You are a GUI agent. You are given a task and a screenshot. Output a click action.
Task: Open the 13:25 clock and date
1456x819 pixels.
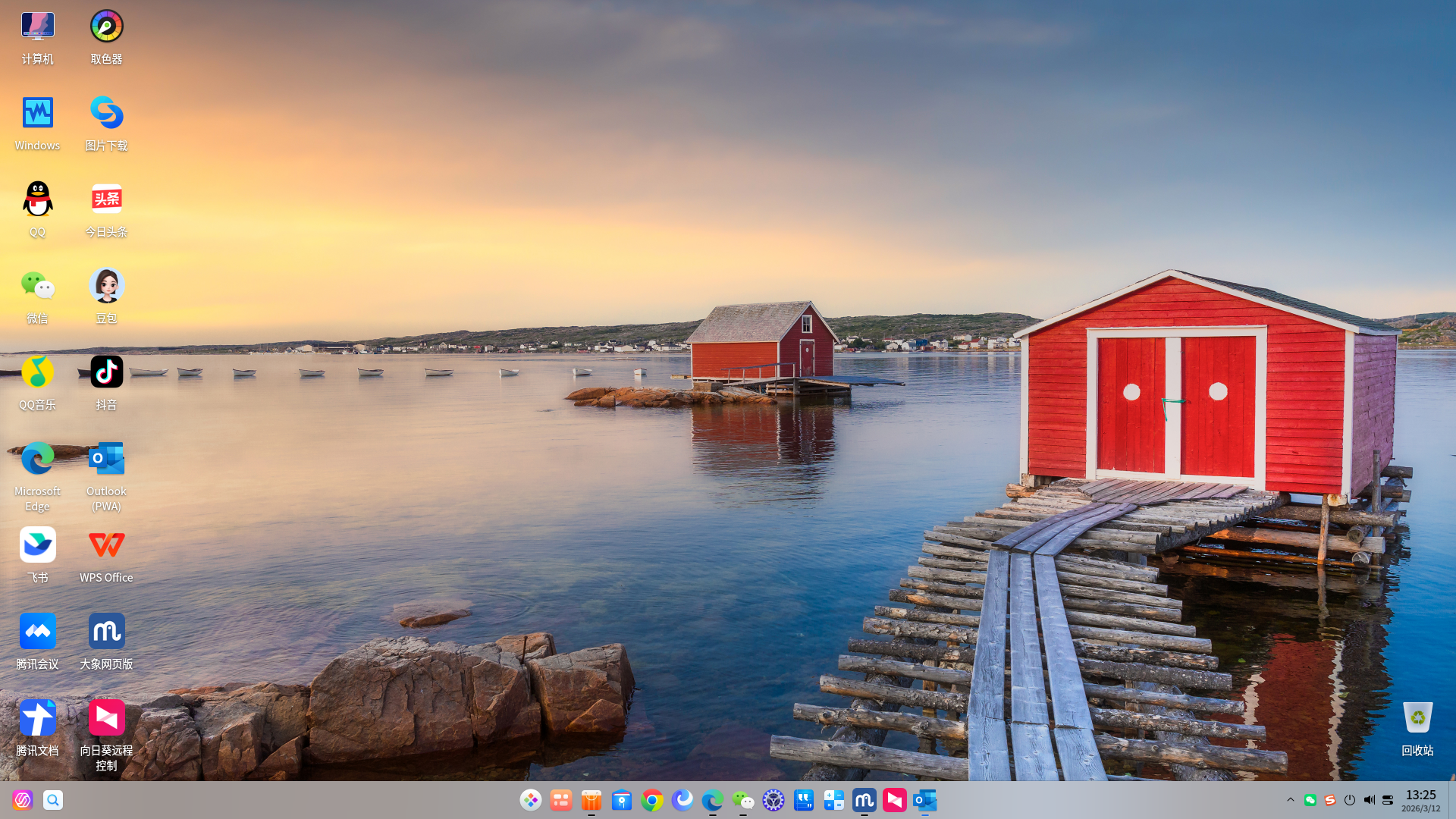(x=1420, y=800)
